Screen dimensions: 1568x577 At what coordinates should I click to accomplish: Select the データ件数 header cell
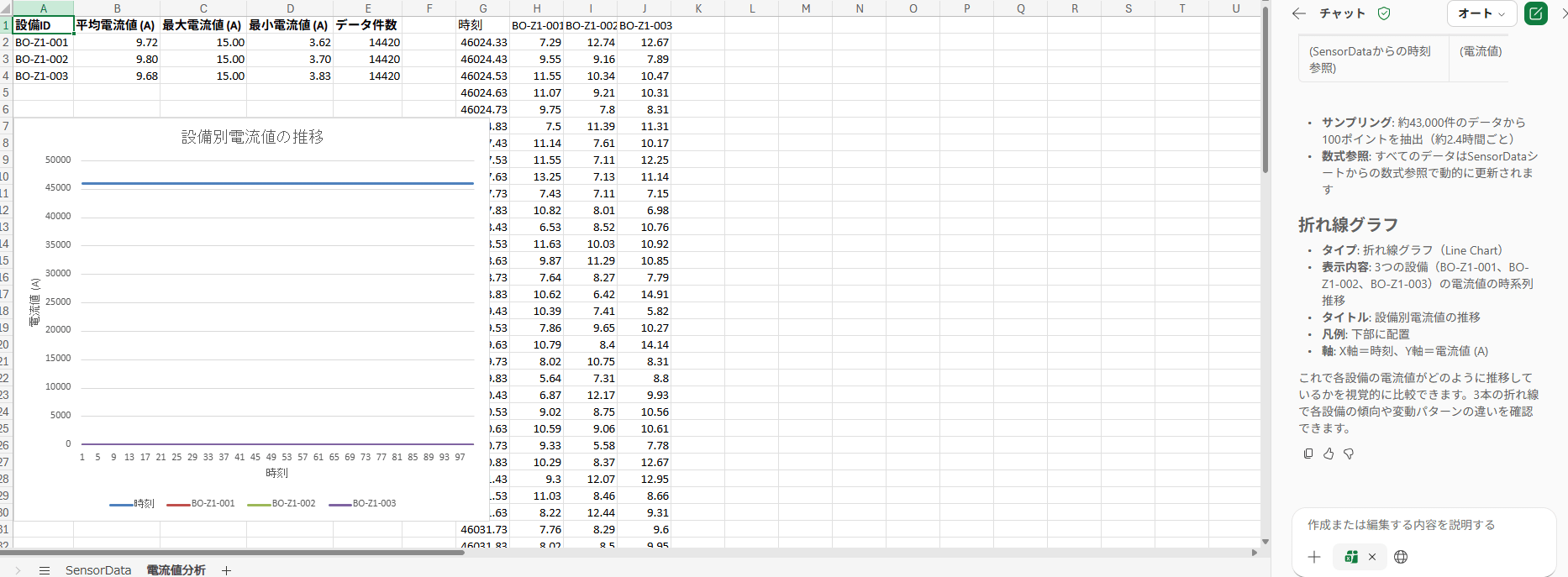[367, 25]
